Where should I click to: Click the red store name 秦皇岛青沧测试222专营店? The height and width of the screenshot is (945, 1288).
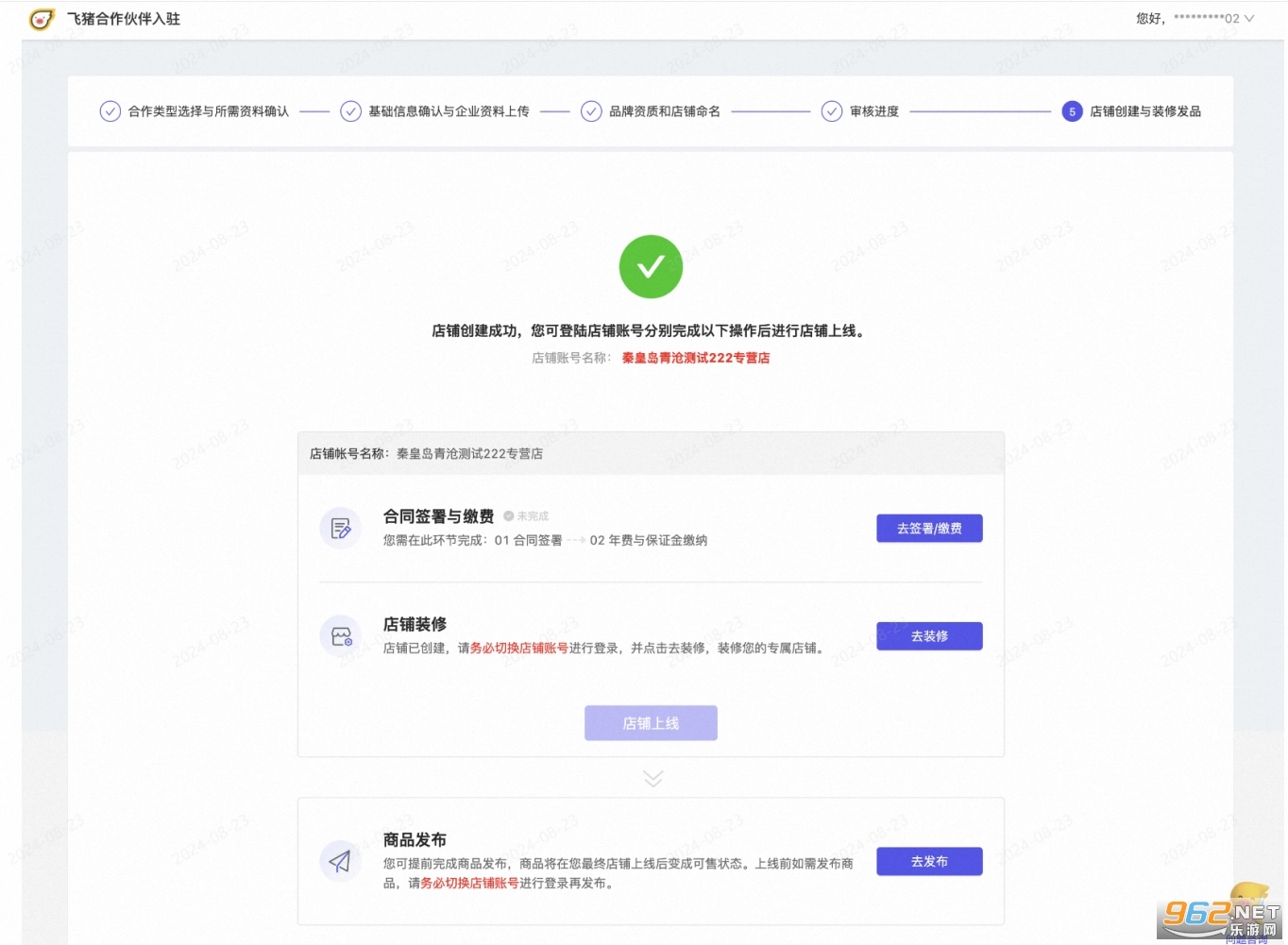coord(695,358)
